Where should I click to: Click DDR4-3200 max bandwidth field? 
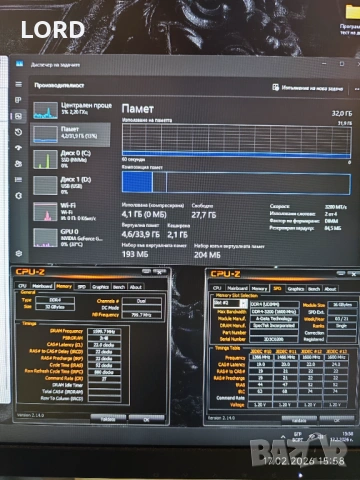coord(275,312)
